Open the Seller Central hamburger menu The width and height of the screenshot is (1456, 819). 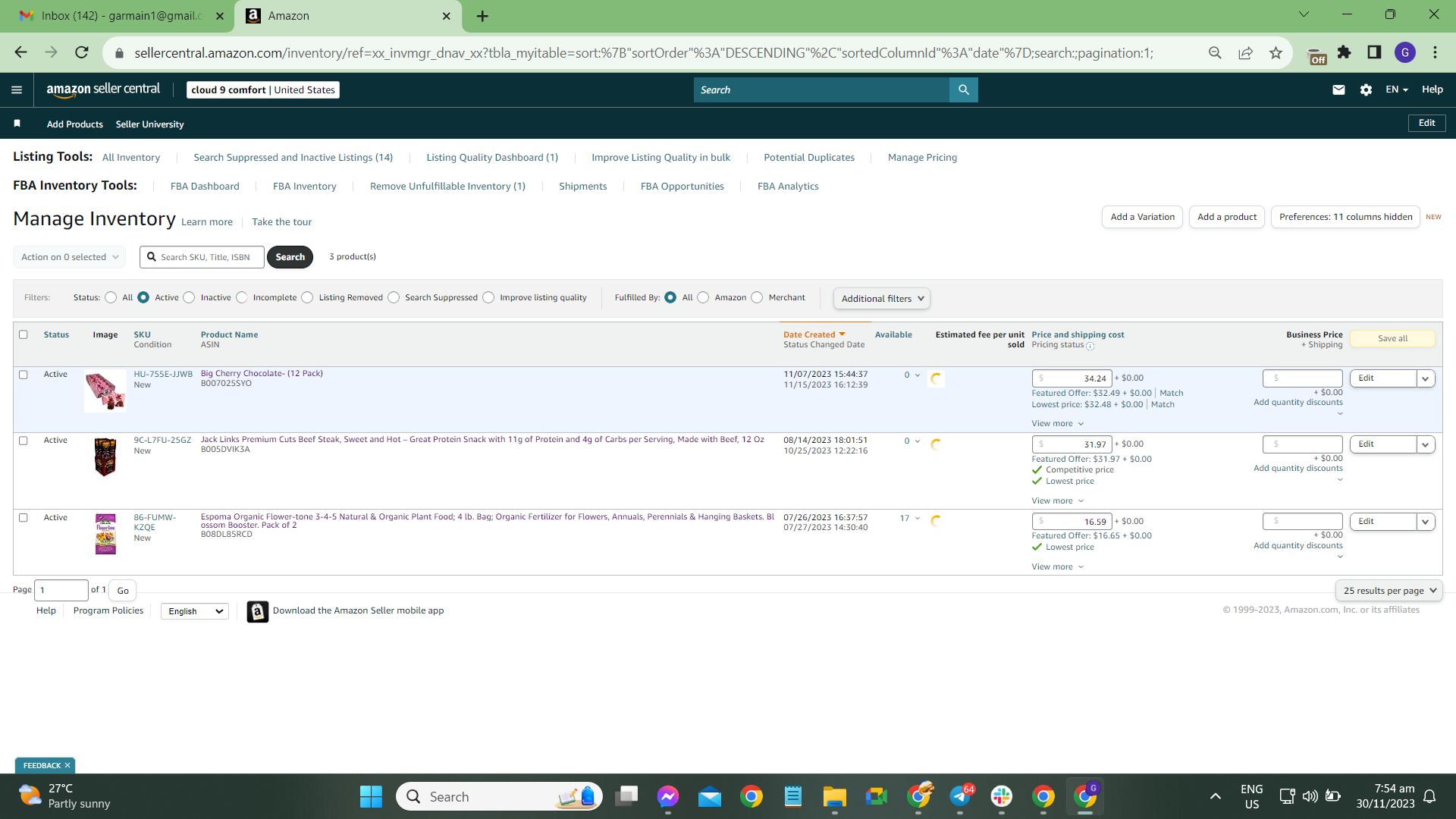coord(17,89)
